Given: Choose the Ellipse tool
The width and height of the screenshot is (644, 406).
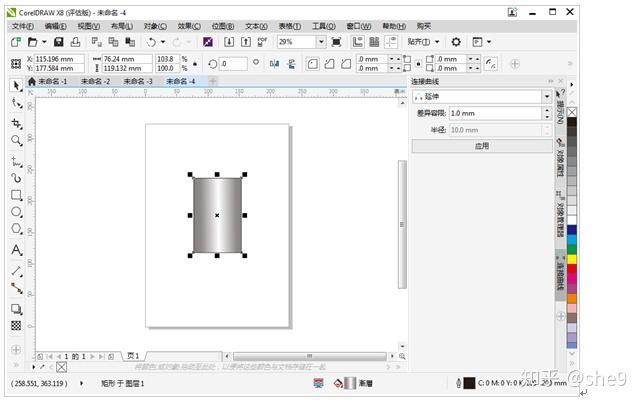Looking at the screenshot, I should [16, 213].
